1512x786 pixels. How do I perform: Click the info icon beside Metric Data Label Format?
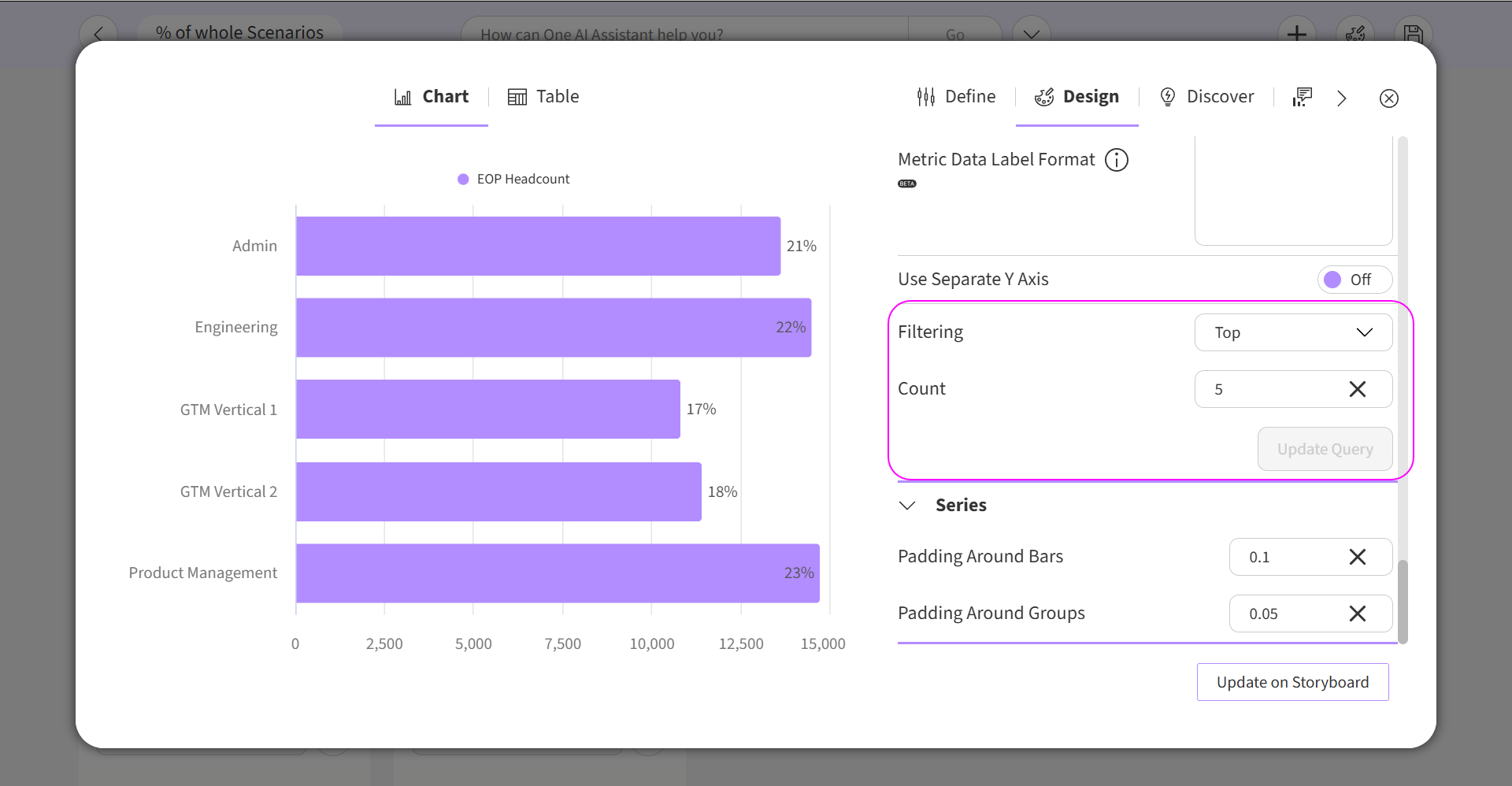click(x=1116, y=160)
